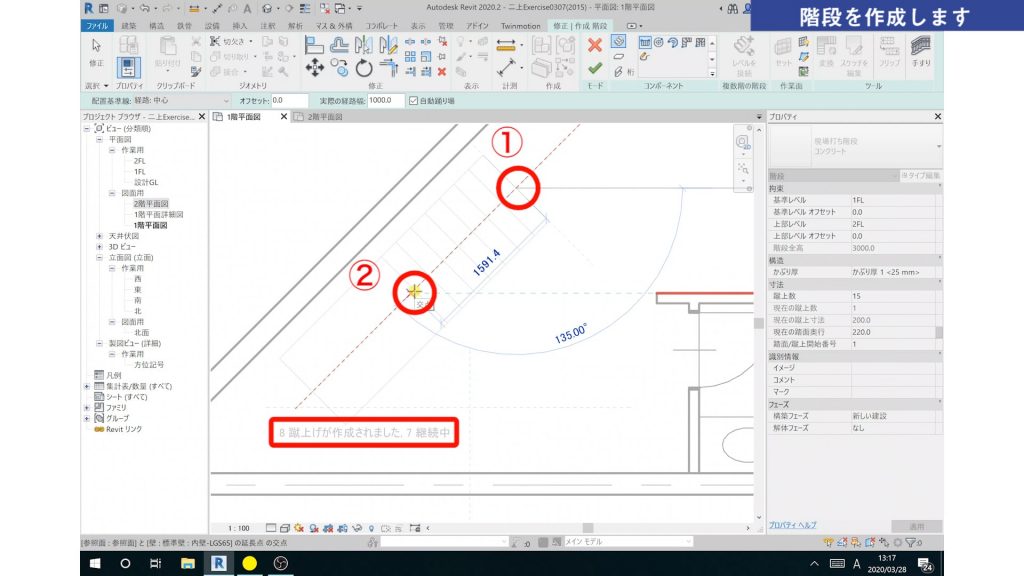Select the straight run stair component
1024x576 pixels.
coord(644,43)
